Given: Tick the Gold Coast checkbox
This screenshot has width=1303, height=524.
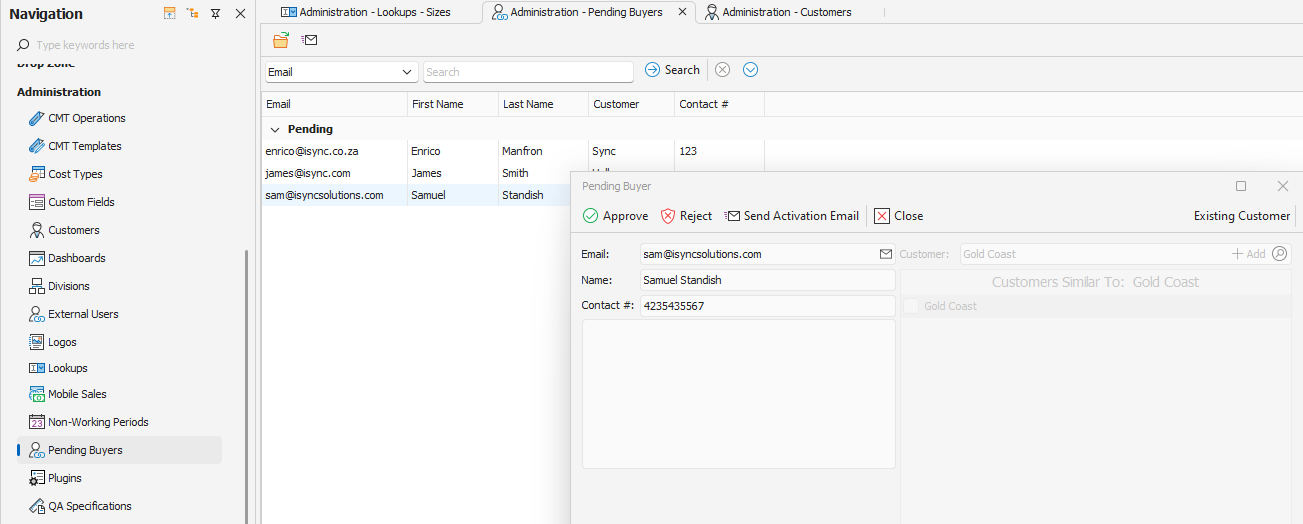Looking at the screenshot, I should click(x=911, y=306).
